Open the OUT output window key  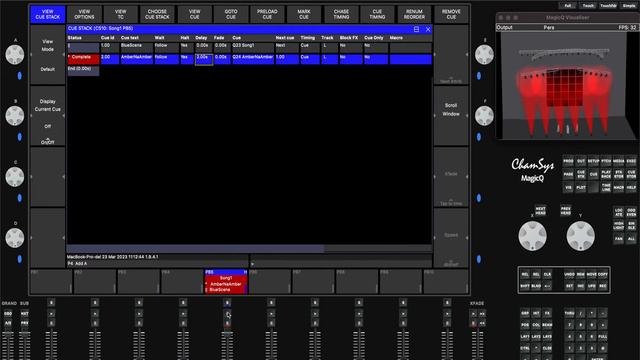pos(581,161)
